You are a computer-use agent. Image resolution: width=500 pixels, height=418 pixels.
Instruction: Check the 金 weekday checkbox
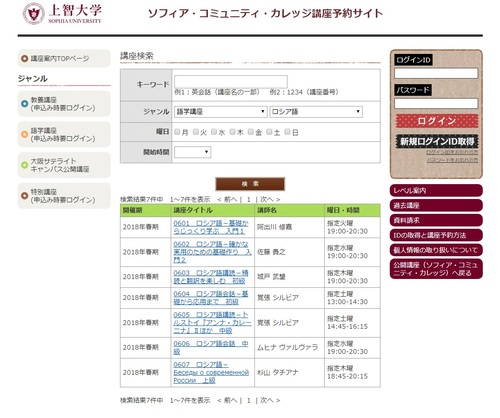pyautogui.click(x=251, y=132)
